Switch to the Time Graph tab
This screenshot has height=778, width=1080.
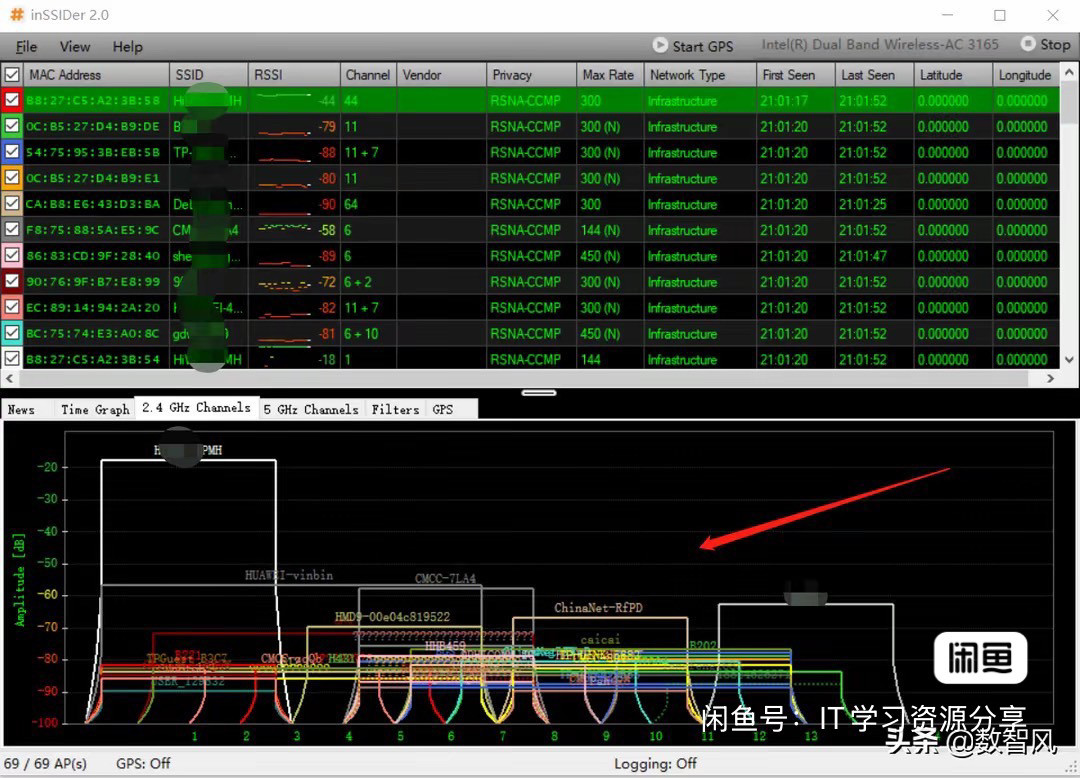tap(95, 409)
